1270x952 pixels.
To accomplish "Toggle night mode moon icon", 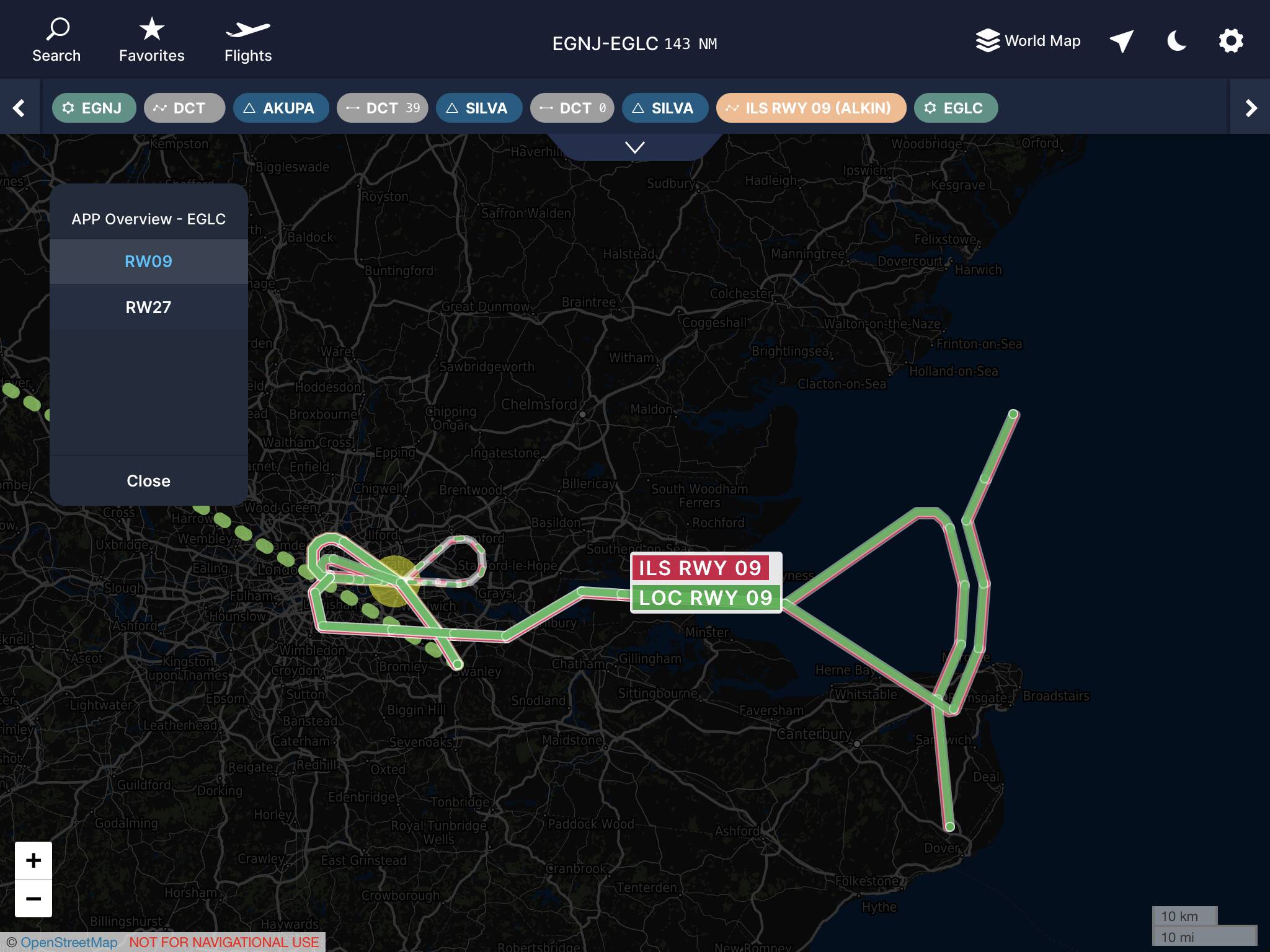I will click(x=1176, y=41).
